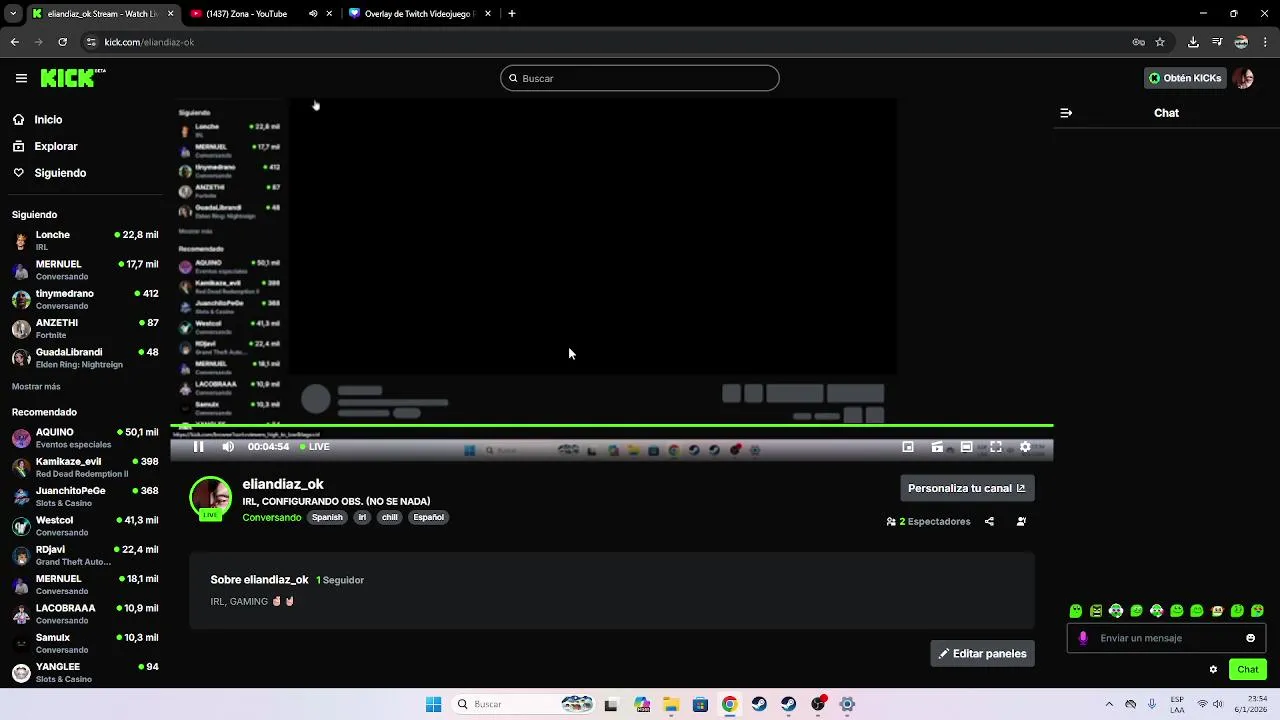
Task: Click the user moderation icon beside share
Action: pos(1021,521)
